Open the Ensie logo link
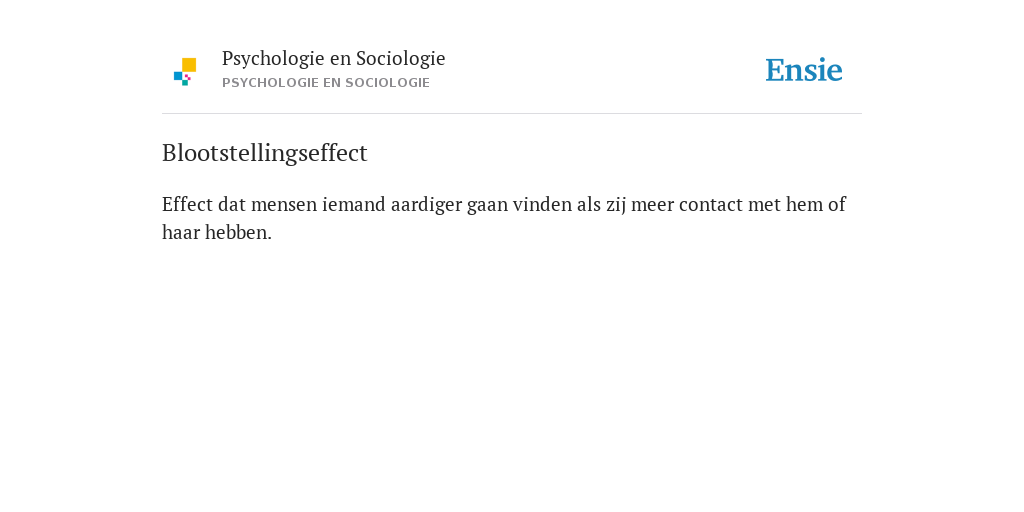Image resolution: width=1024 pixels, height=512 pixels. [x=804, y=70]
